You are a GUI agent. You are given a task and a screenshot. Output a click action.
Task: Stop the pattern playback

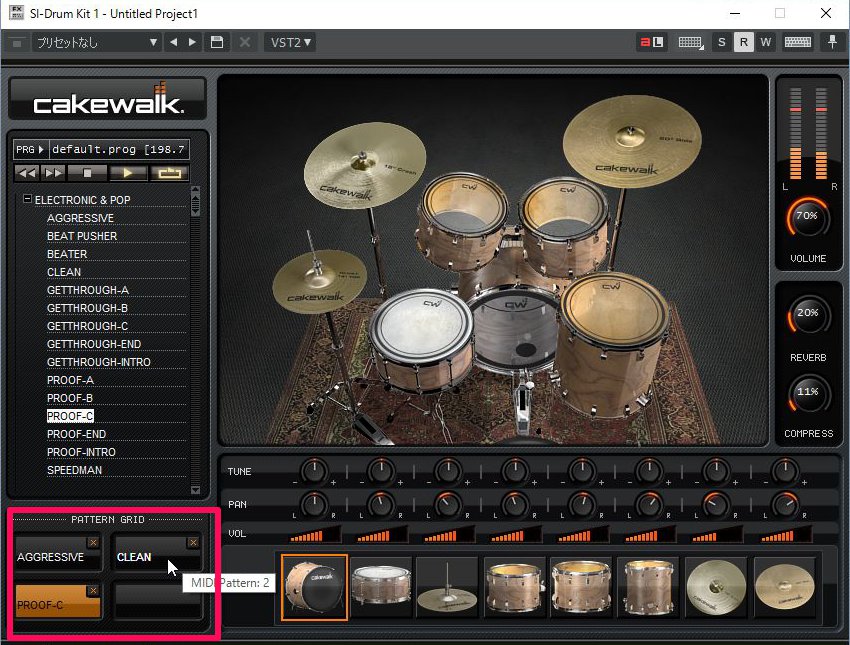87,173
